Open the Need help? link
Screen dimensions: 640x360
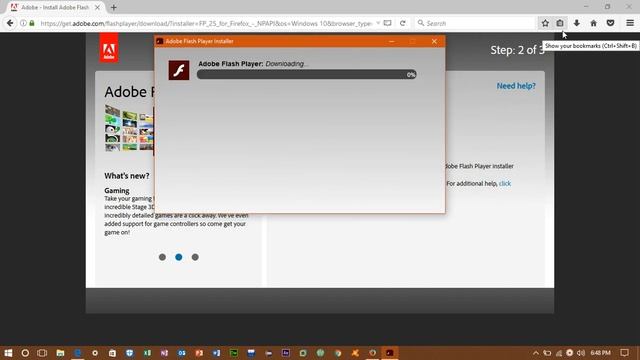[x=516, y=86]
